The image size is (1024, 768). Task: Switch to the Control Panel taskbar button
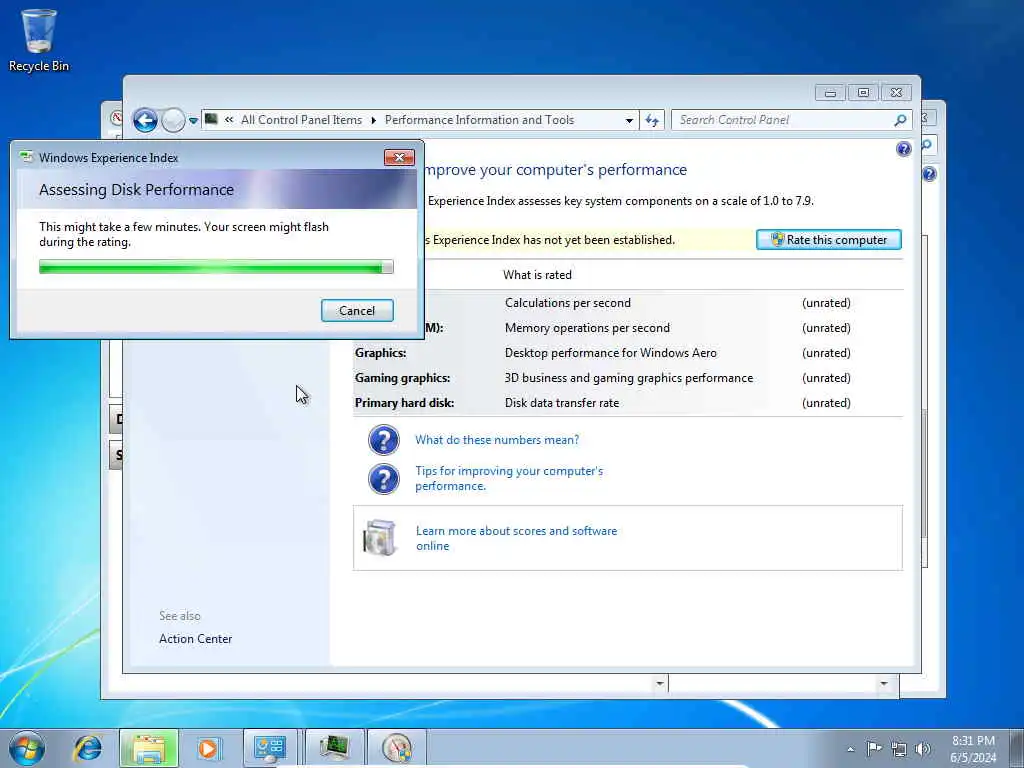270,748
